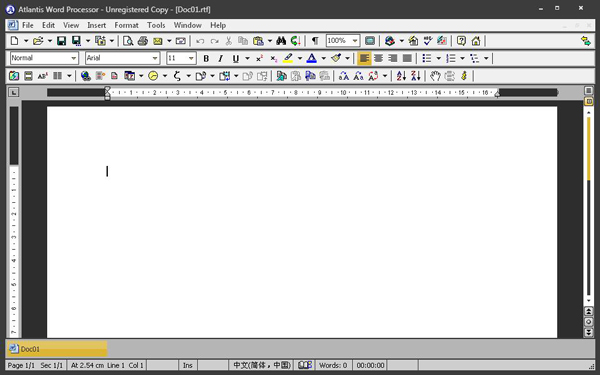Create a new blank document

(x=14, y=41)
